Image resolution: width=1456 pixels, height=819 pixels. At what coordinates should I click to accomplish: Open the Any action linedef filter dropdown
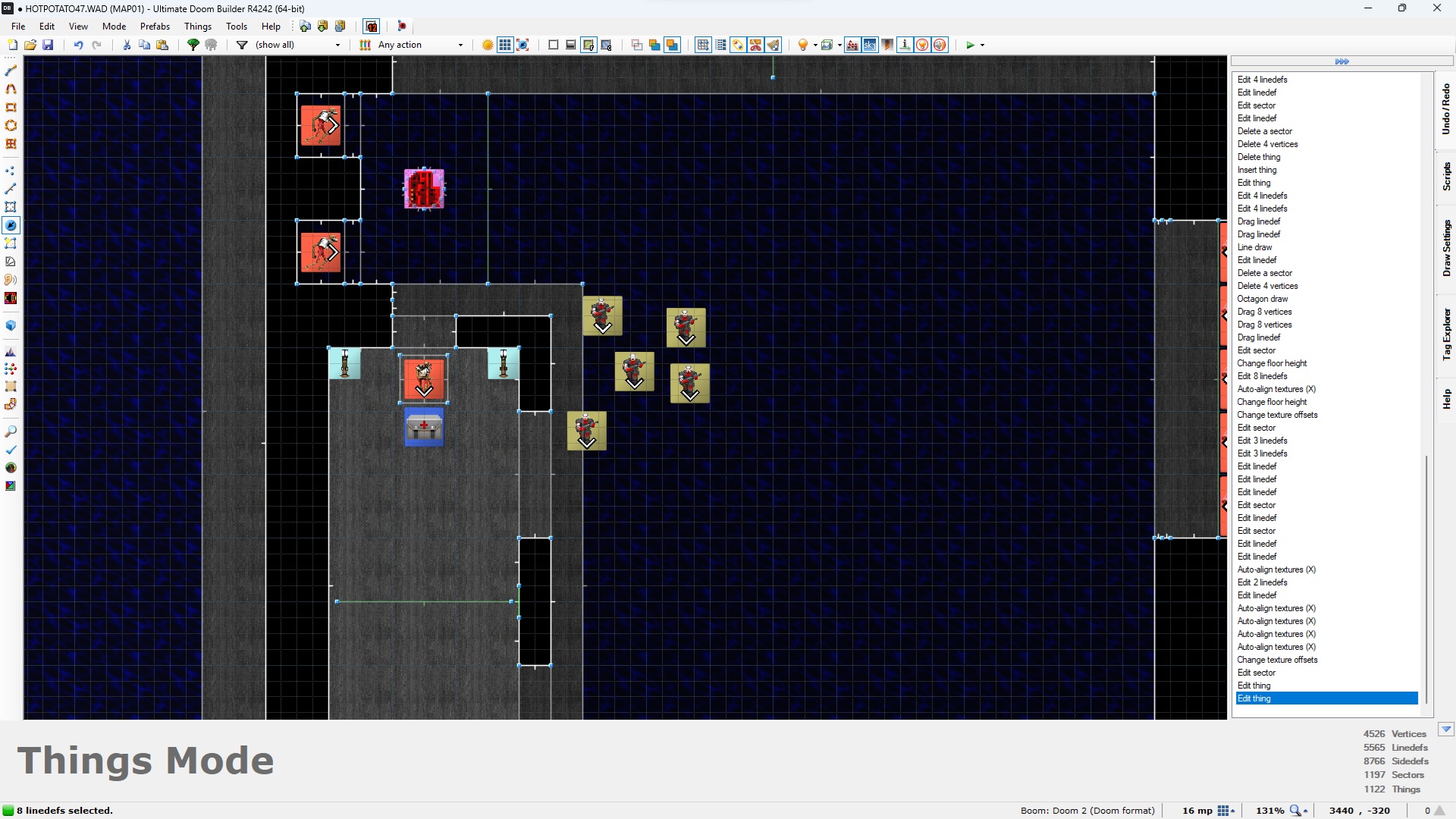point(421,45)
